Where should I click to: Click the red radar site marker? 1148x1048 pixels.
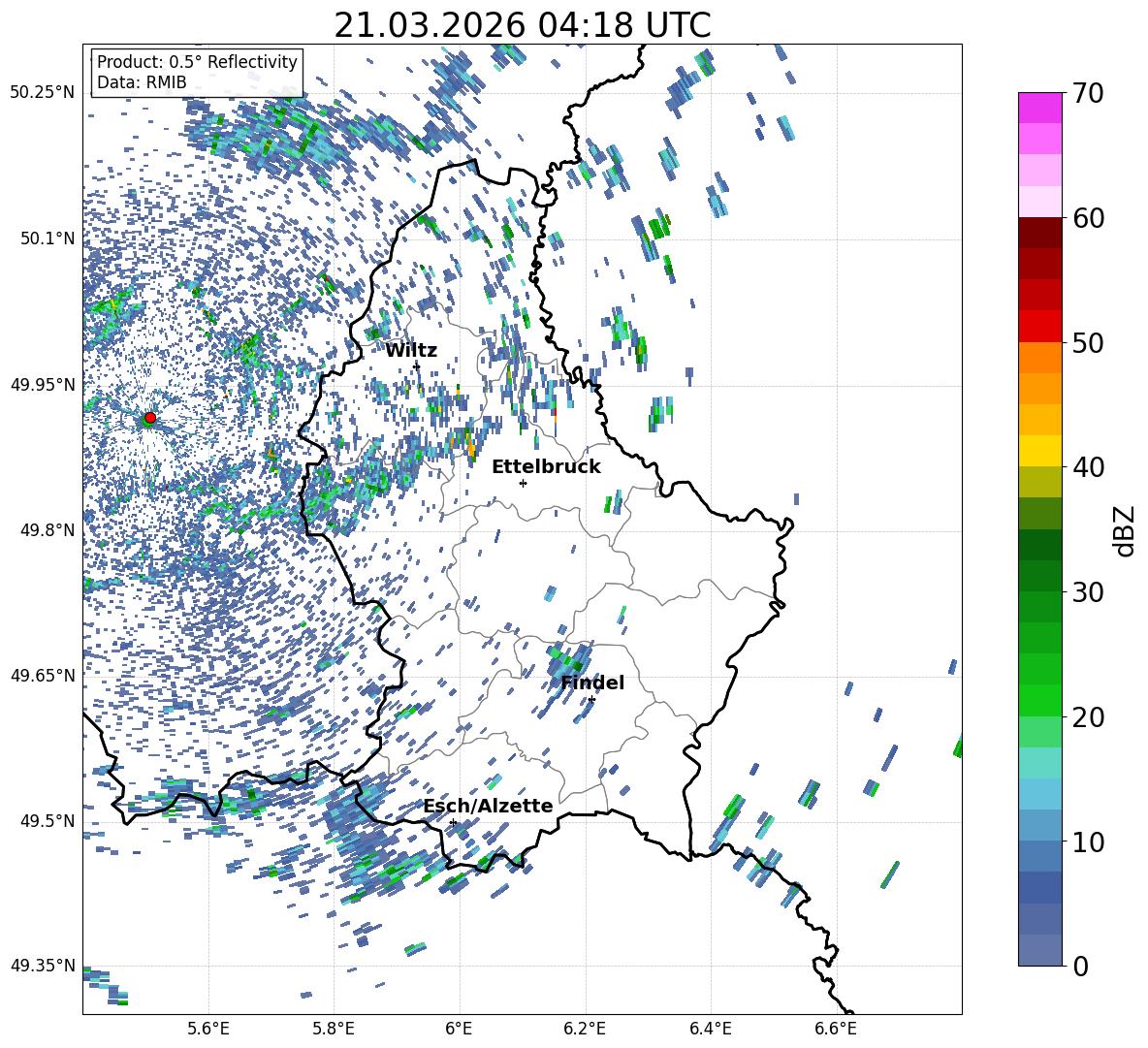[x=149, y=418]
